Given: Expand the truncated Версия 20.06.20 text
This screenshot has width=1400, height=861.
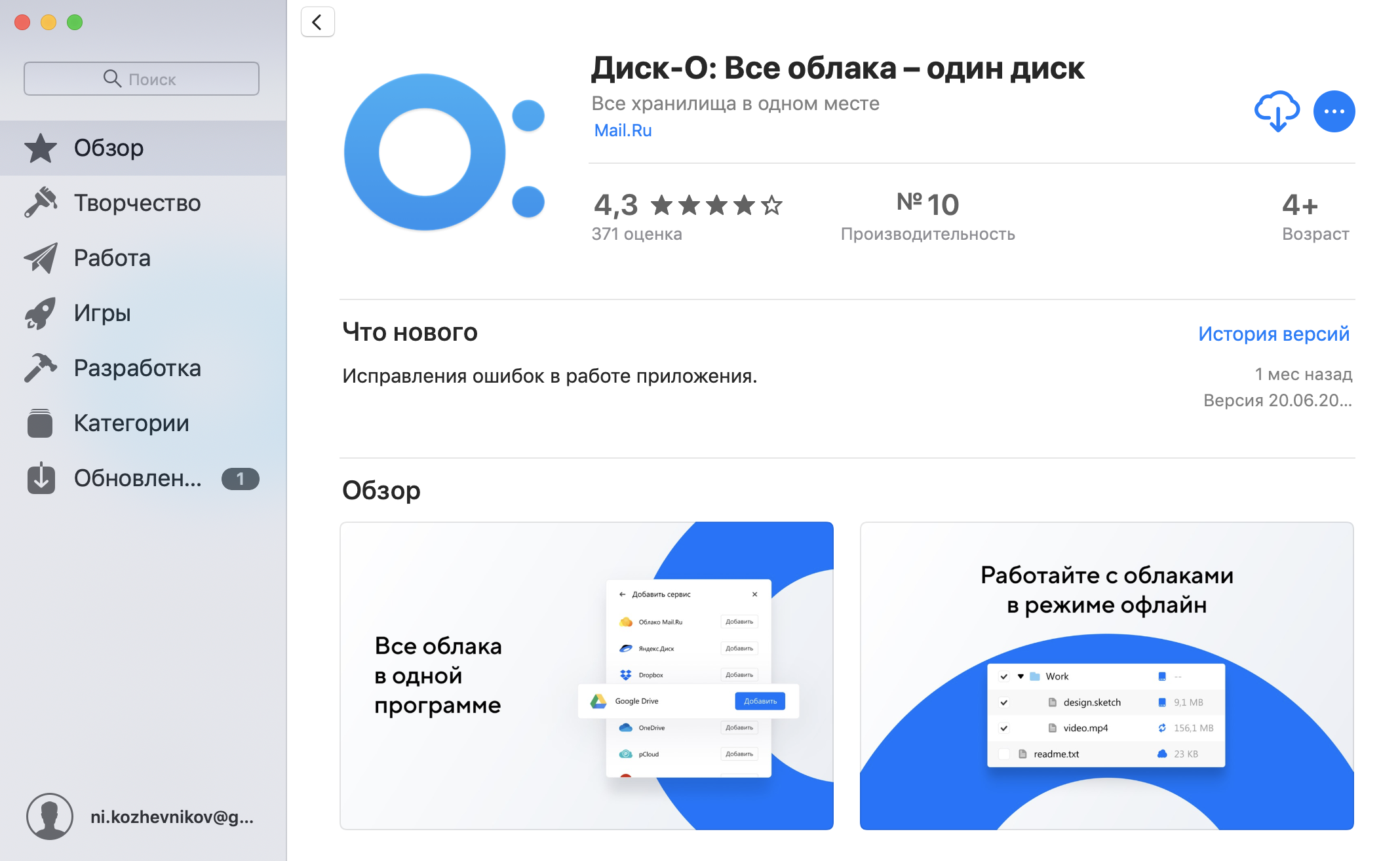Looking at the screenshot, I should (1277, 400).
